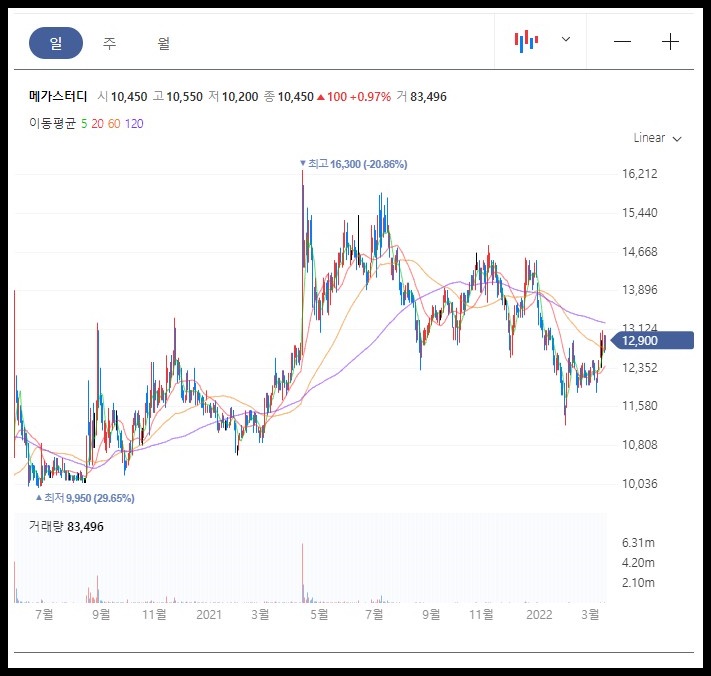Click the 최고 16,300 high marker
Screen dimensions: 711x676
coord(354,164)
